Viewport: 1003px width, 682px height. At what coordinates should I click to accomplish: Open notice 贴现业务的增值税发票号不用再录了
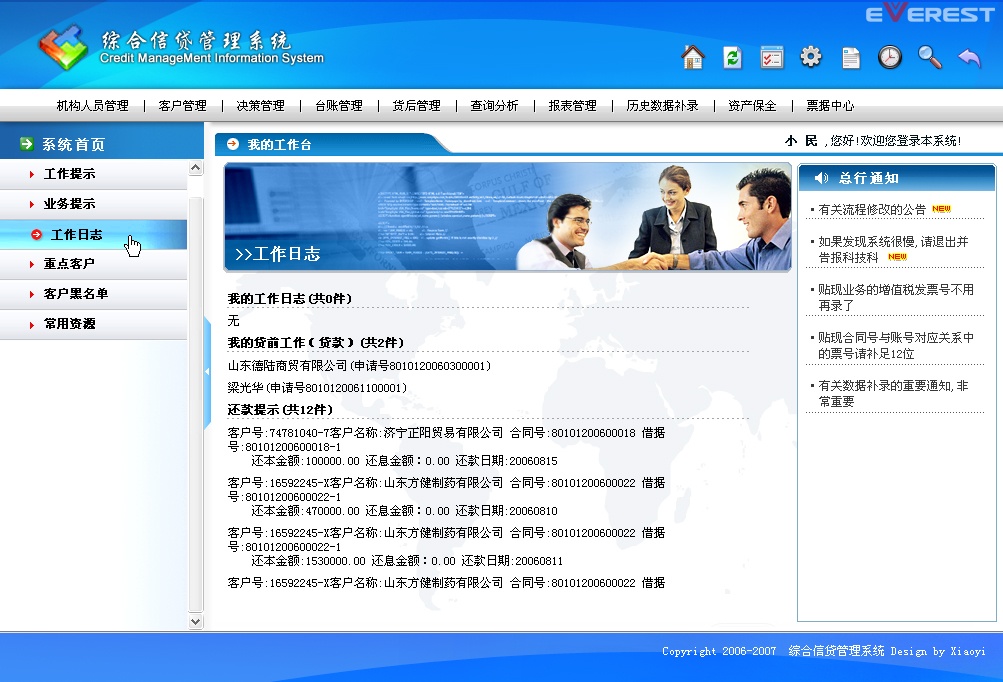click(x=896, y=297)
